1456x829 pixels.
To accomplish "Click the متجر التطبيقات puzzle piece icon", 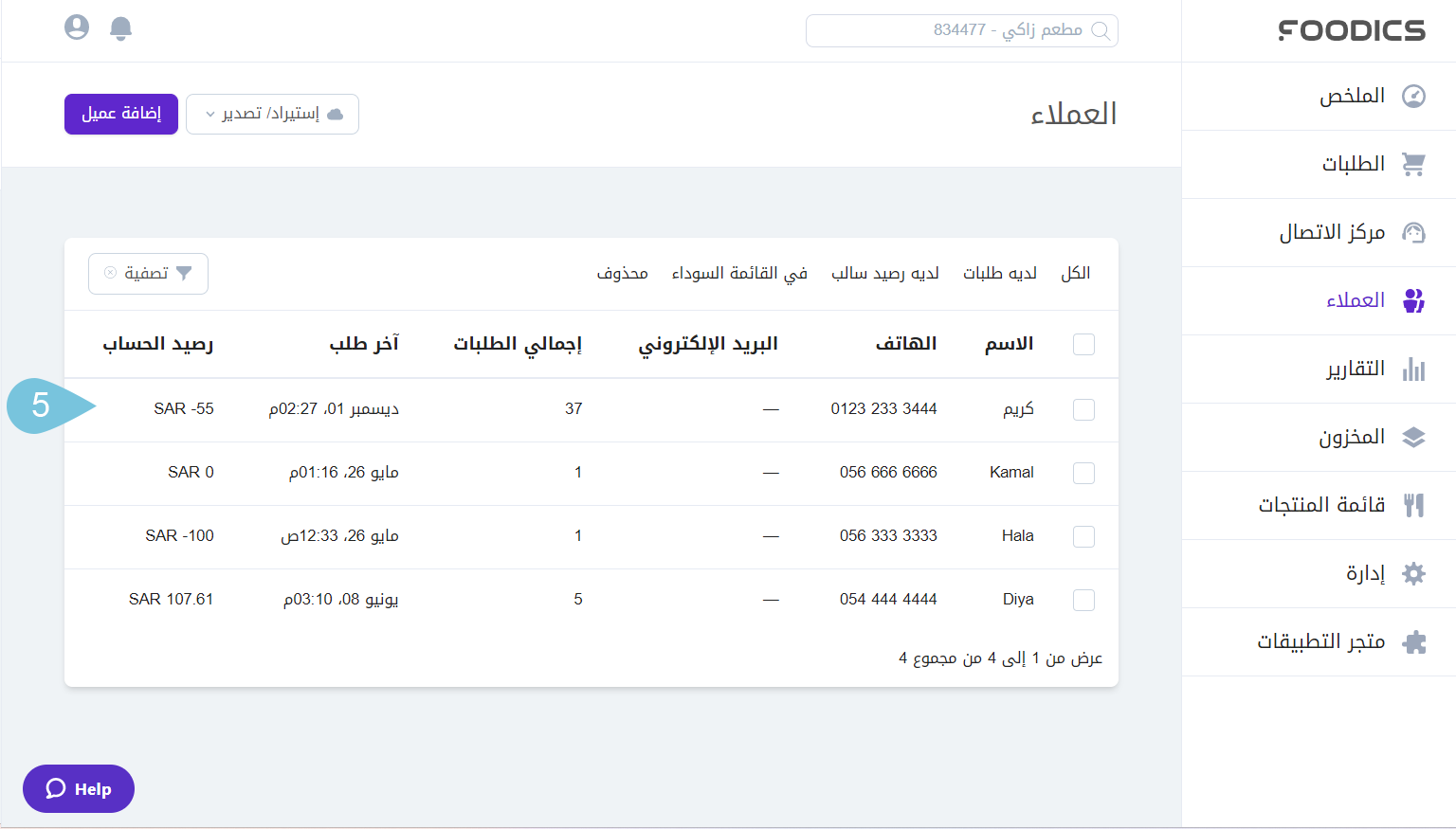I will click(x=1413, y=641).
